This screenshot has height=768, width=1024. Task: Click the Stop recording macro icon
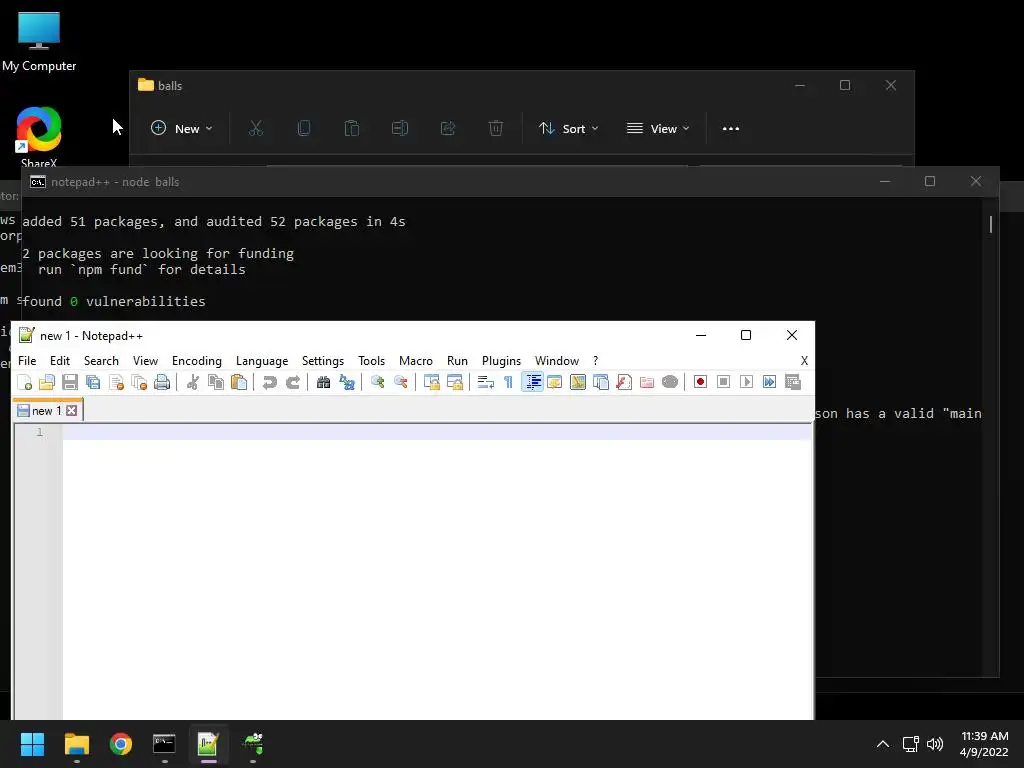click(724, 383)
